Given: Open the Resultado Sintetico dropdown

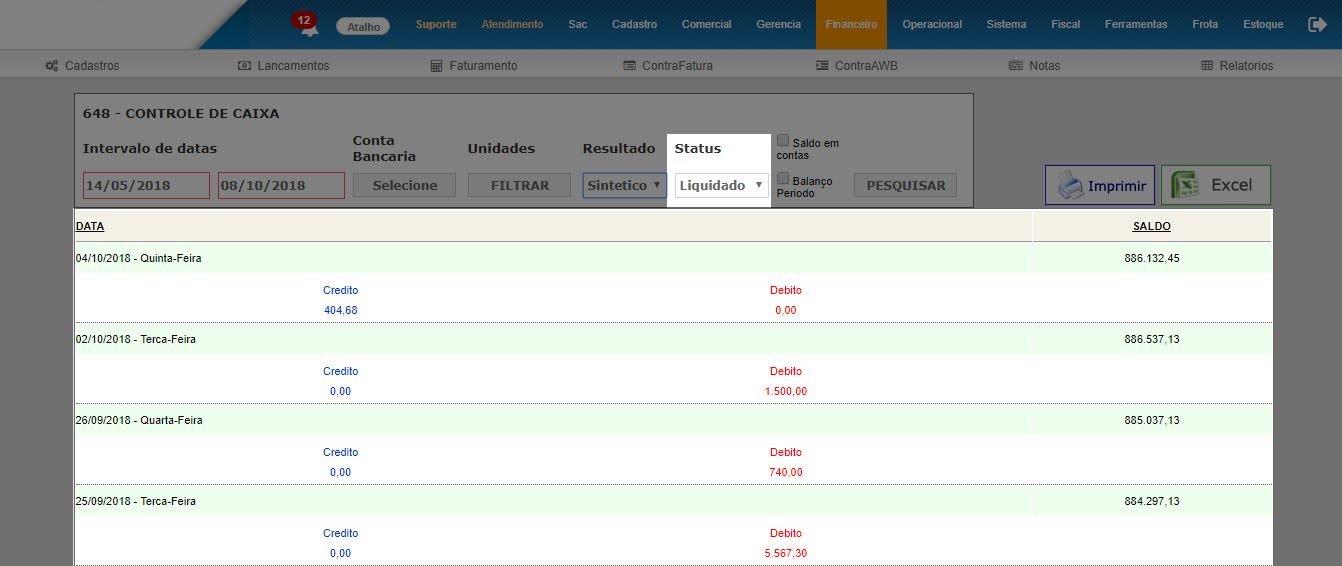Looking at the screenshot, I should coord(625,185).
